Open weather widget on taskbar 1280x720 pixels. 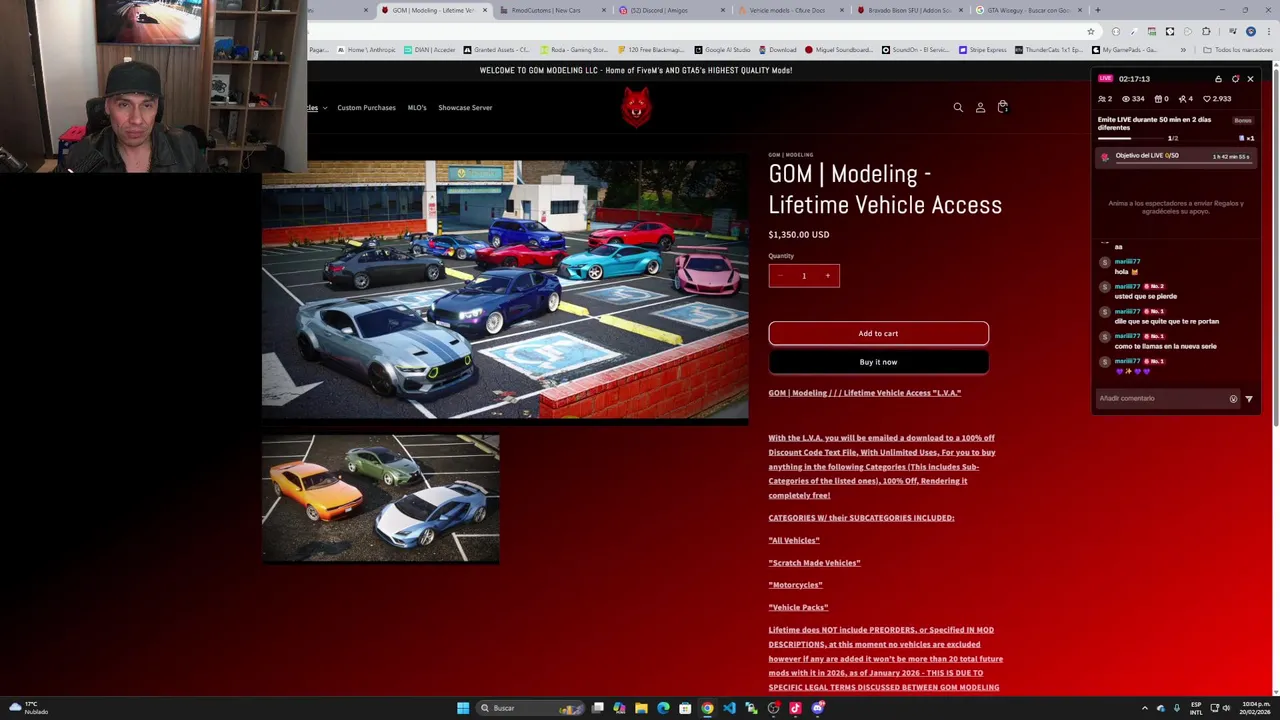(28, 708)
